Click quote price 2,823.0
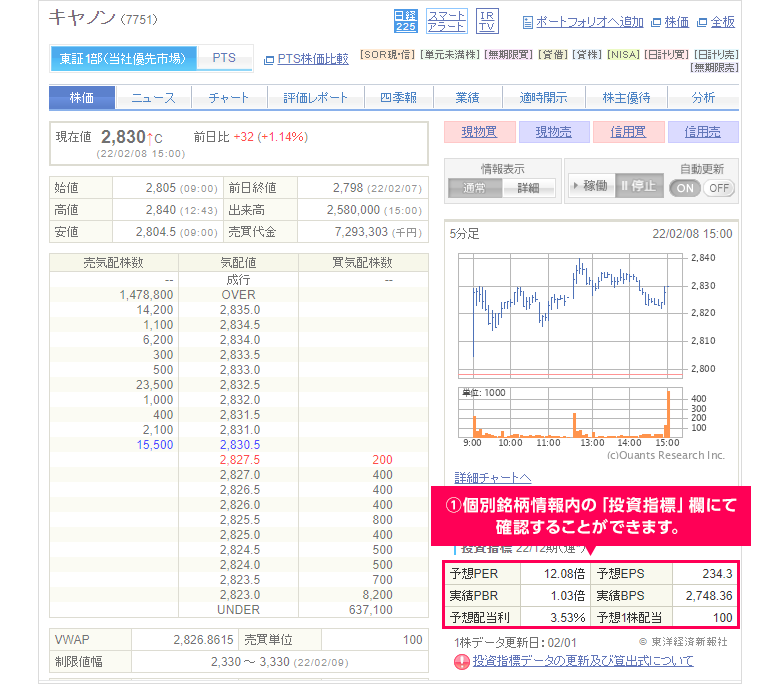 point(240,594)
